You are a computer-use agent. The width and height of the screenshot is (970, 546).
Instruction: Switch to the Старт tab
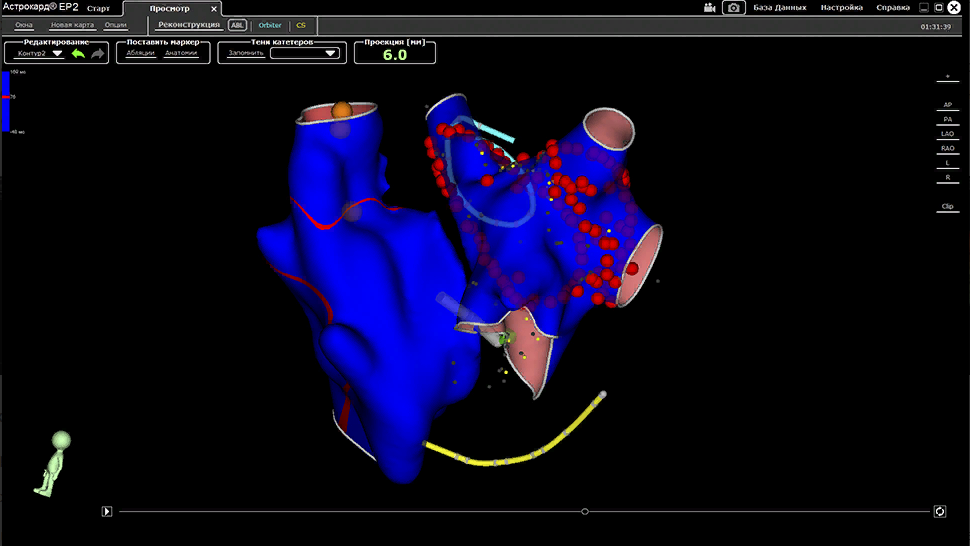[x=99, y=8]
